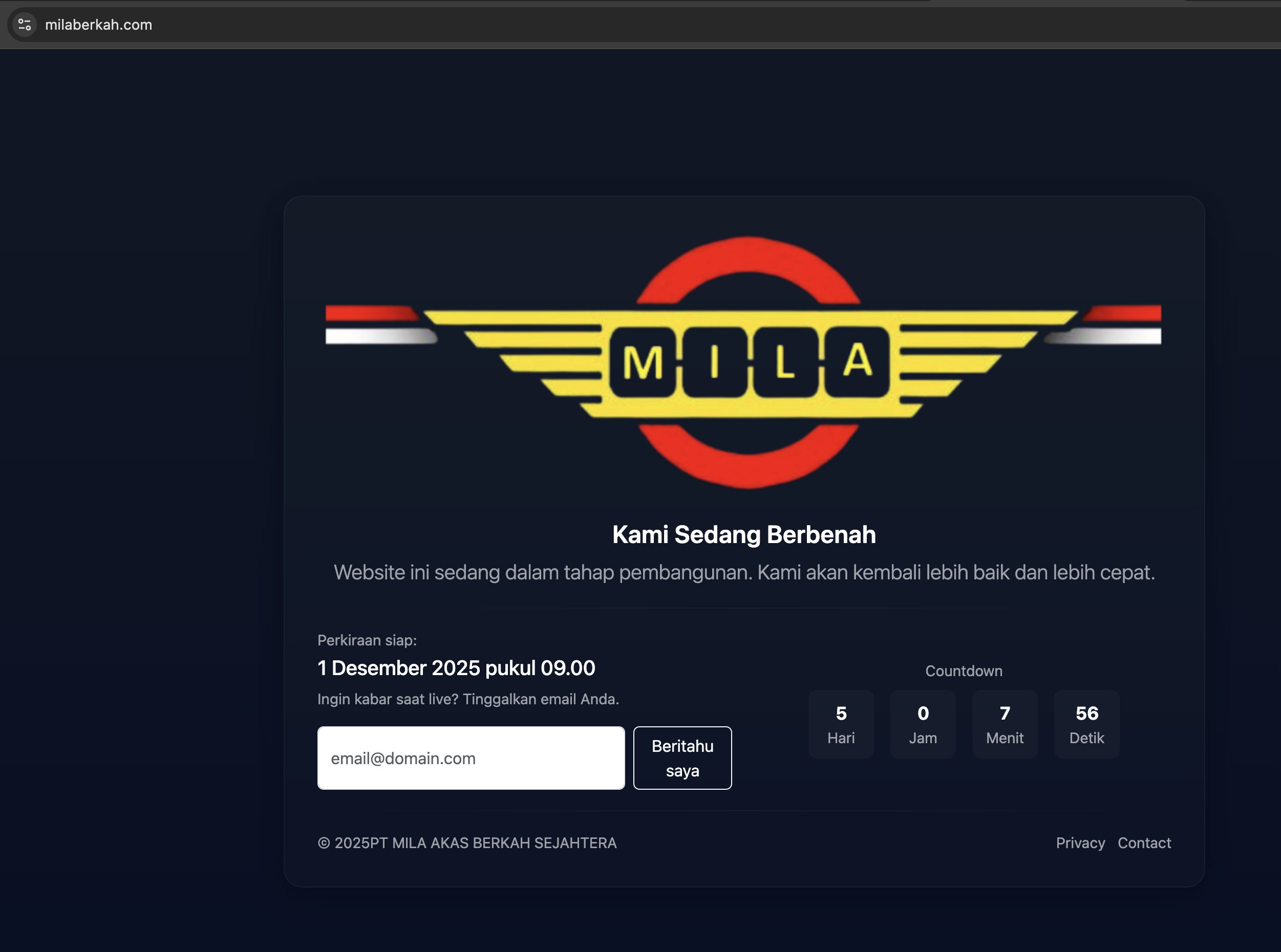Click the site information icon in address bar
Viewport: 1281px width, 952px height.
(x=24, y=25)
